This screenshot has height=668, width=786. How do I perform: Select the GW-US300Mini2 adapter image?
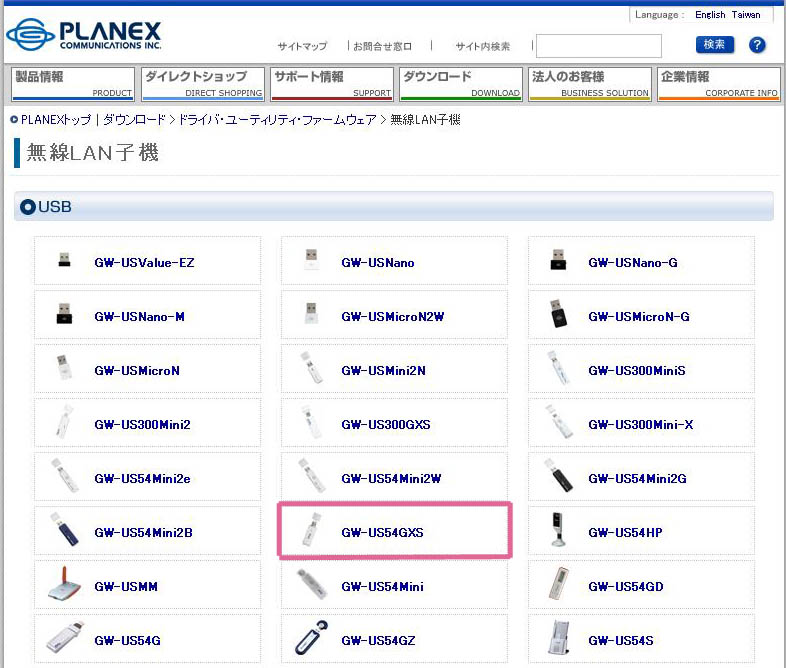point(64,422)
